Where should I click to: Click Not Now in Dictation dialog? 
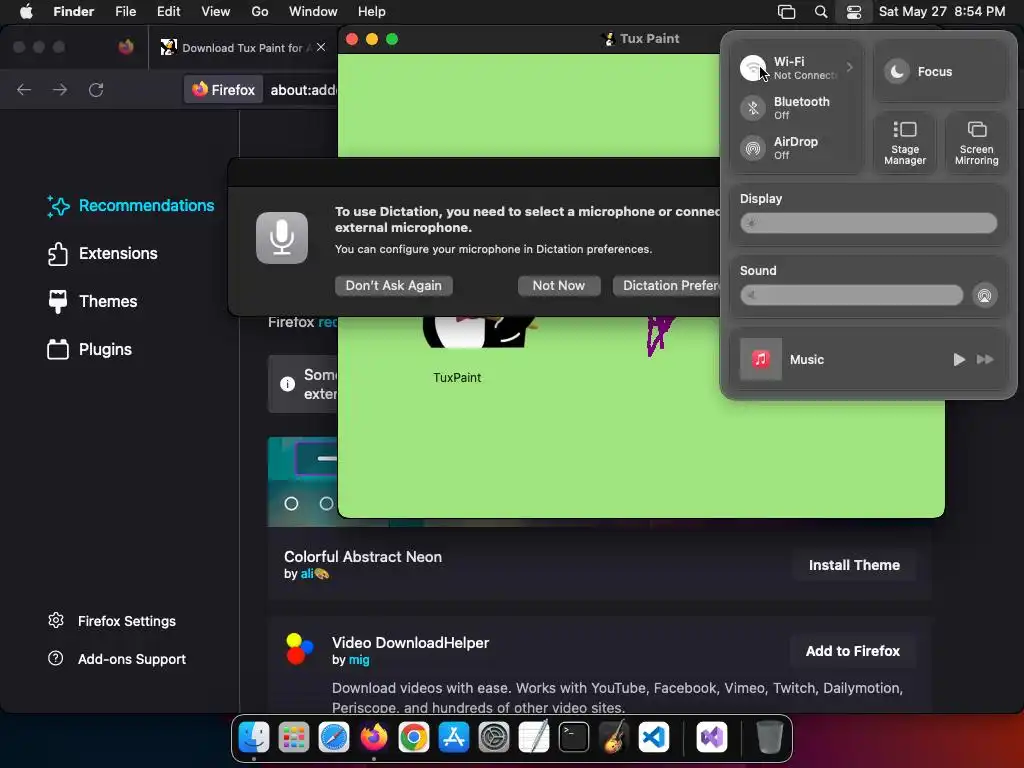(558, 285)
